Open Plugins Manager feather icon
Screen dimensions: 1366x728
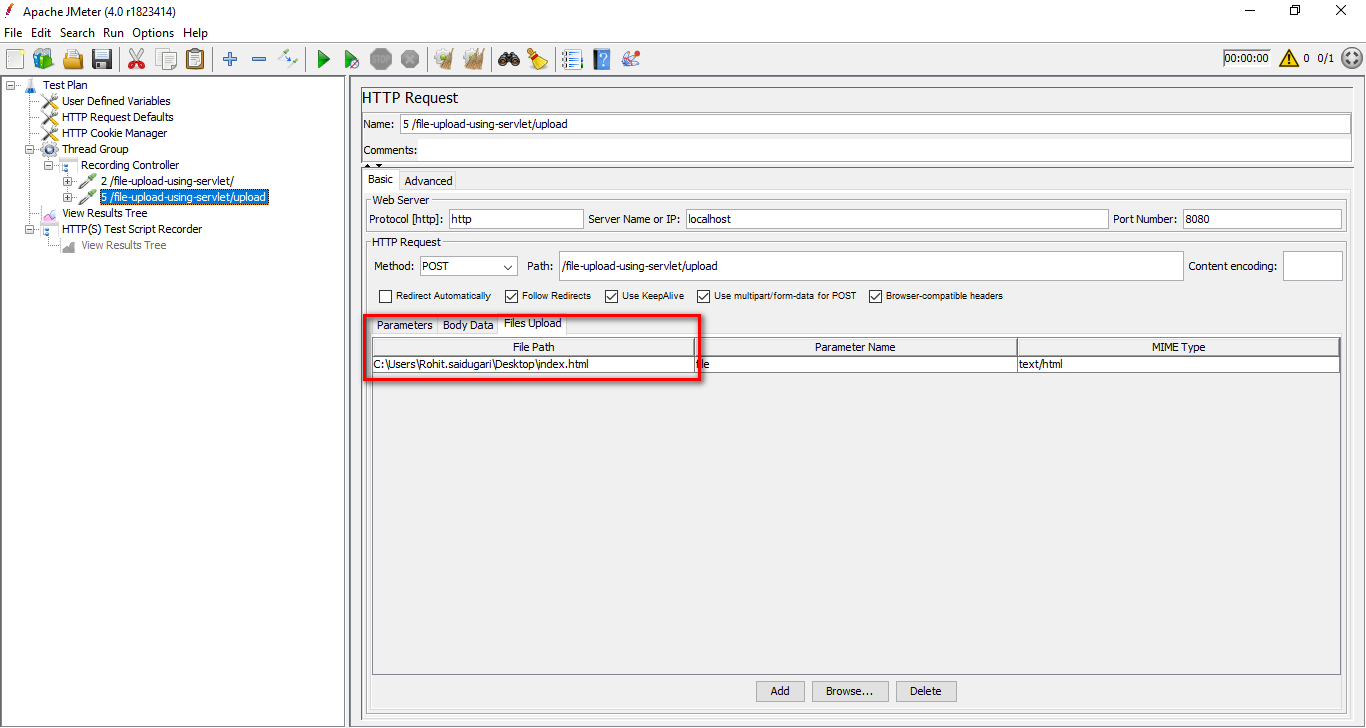click(631, 59)
